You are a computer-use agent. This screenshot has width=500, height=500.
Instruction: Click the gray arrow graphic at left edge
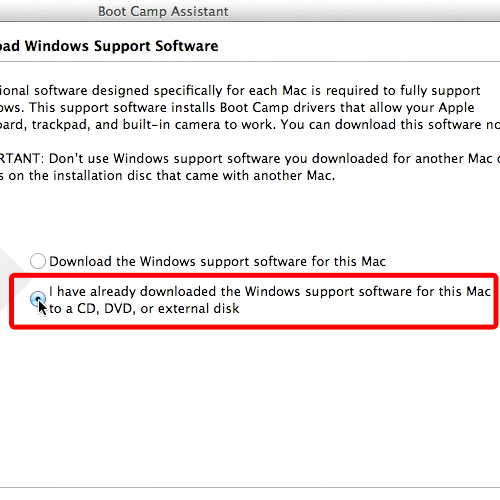tap(12, 279)
